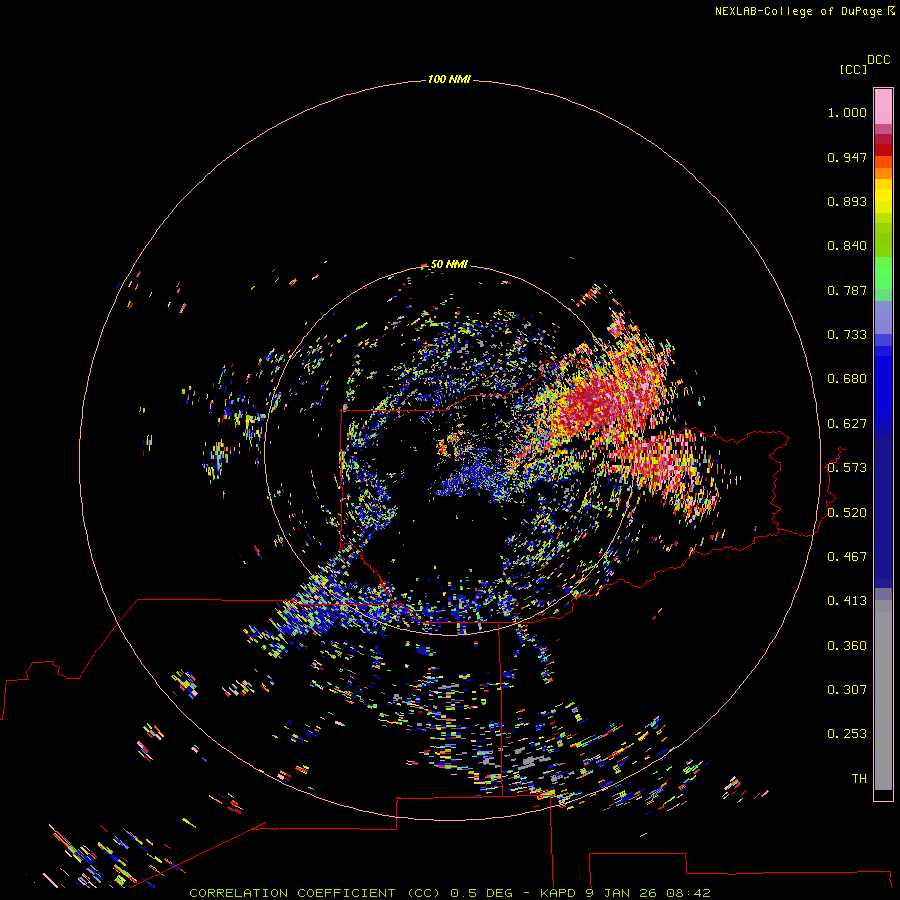Click the gray low-value segment of the color bar
The width and height of the screenshot is (900, 900).
coord(883,695)
